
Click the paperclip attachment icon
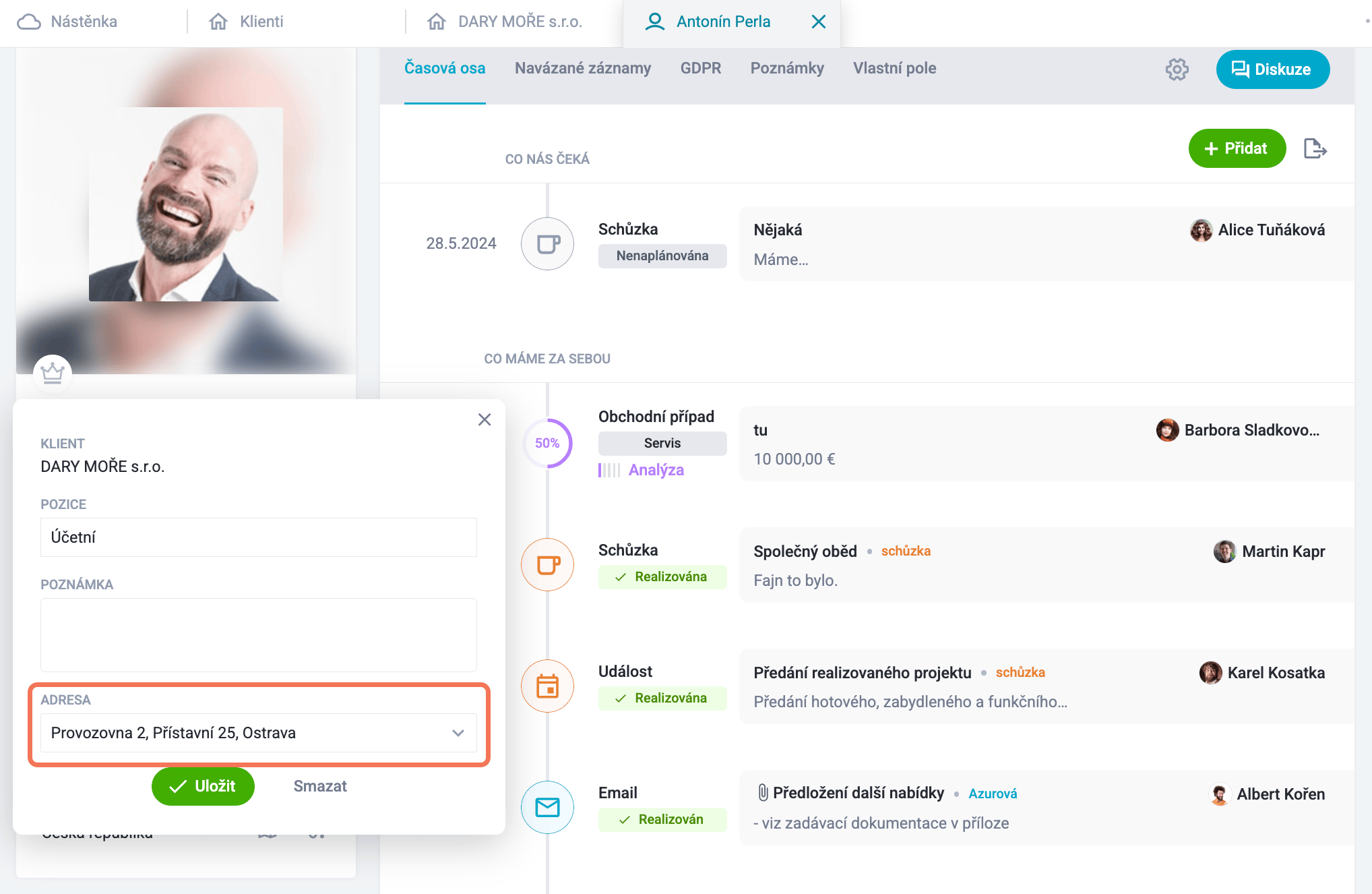coord(763,793)
